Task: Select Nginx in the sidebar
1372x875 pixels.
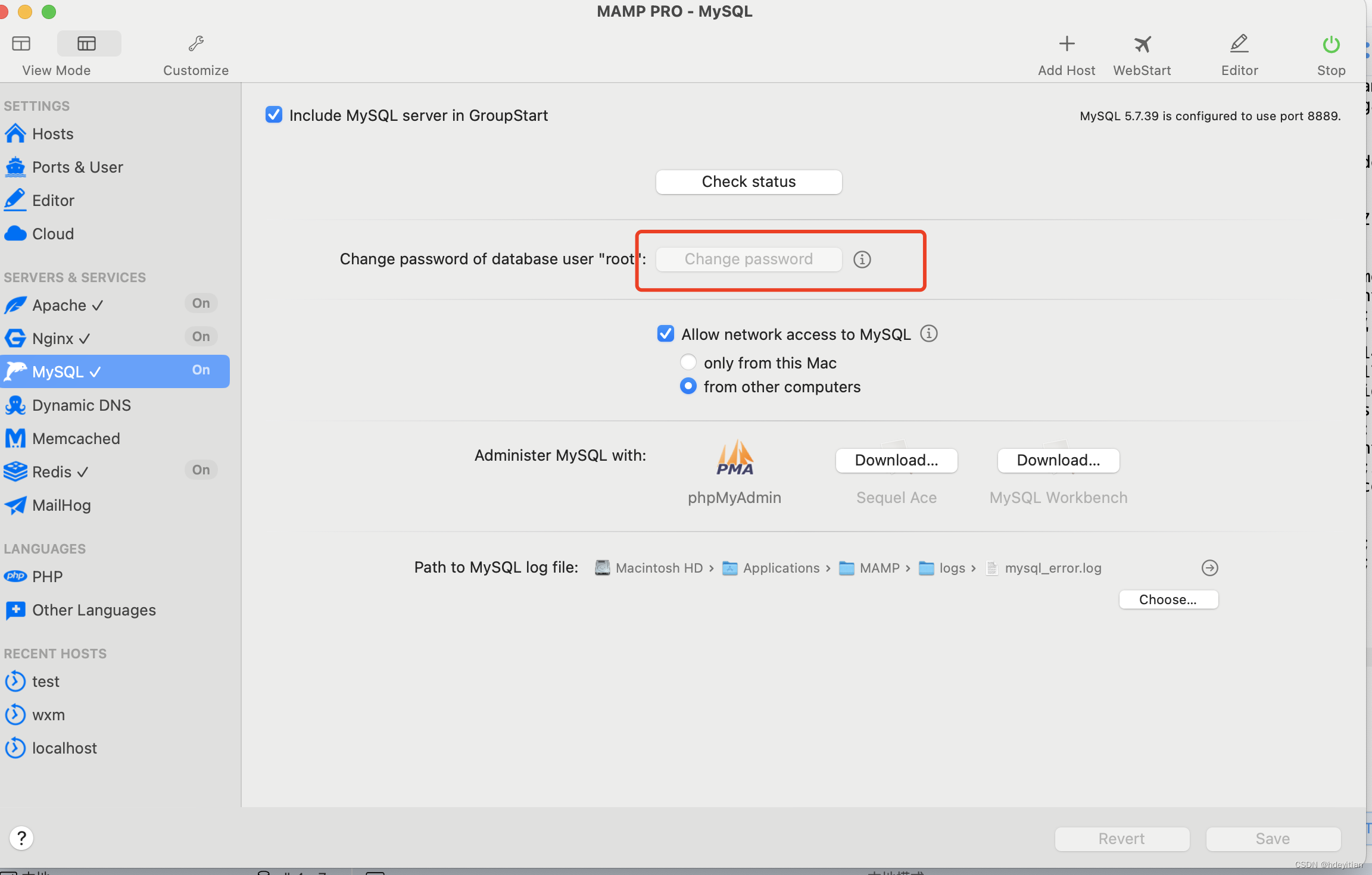Action: (54, 339)
